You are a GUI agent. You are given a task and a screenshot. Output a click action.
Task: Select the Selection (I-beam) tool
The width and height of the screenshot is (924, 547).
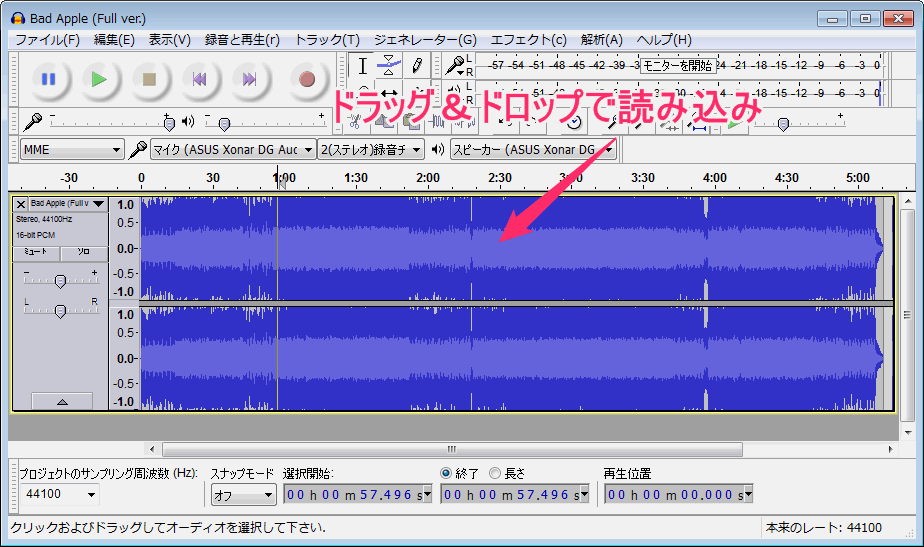pos(362,65)
